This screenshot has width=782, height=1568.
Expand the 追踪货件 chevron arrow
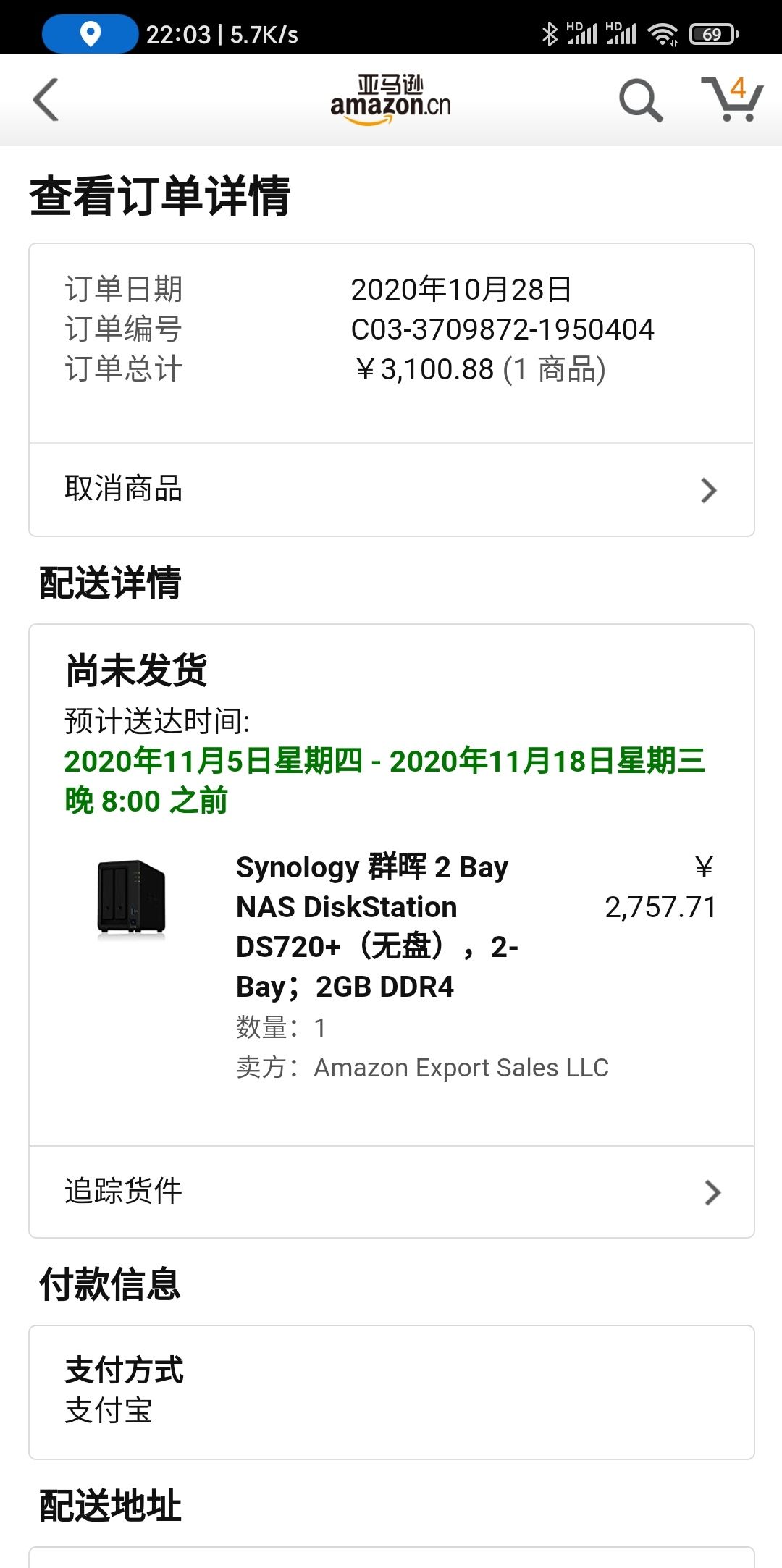tap(712, 1192)
